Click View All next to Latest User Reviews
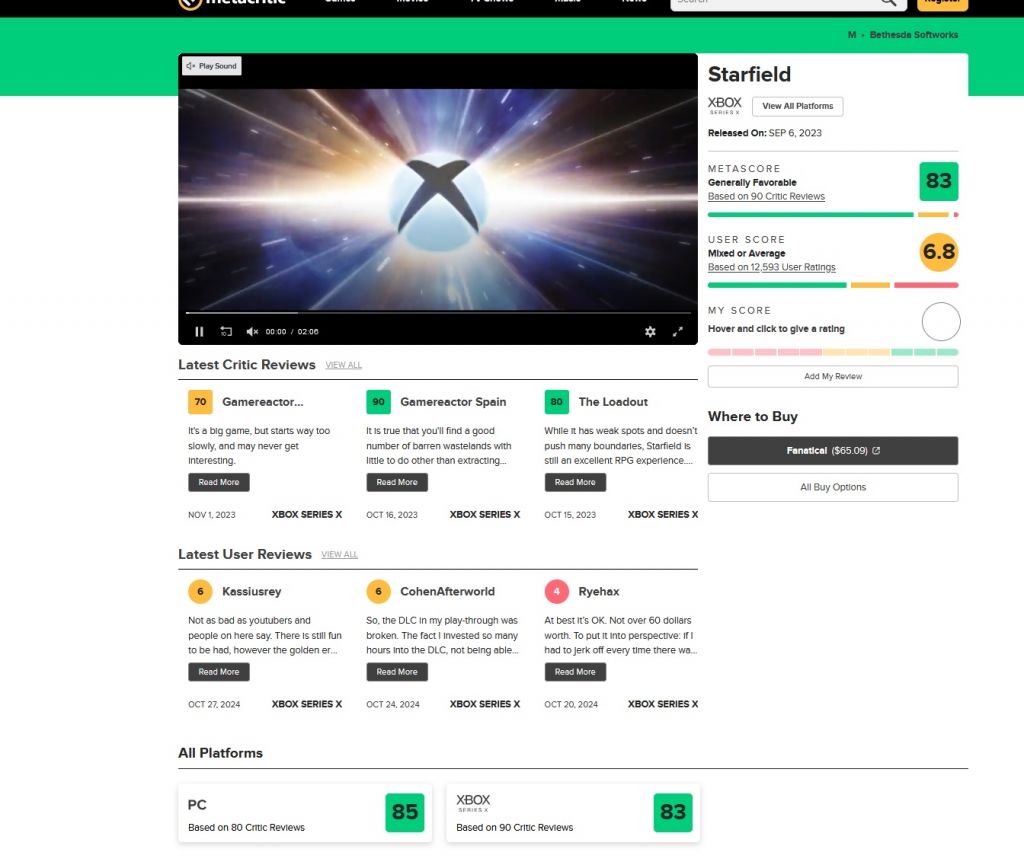Screen dimensions: 1024x865 (x=339, y=555)
